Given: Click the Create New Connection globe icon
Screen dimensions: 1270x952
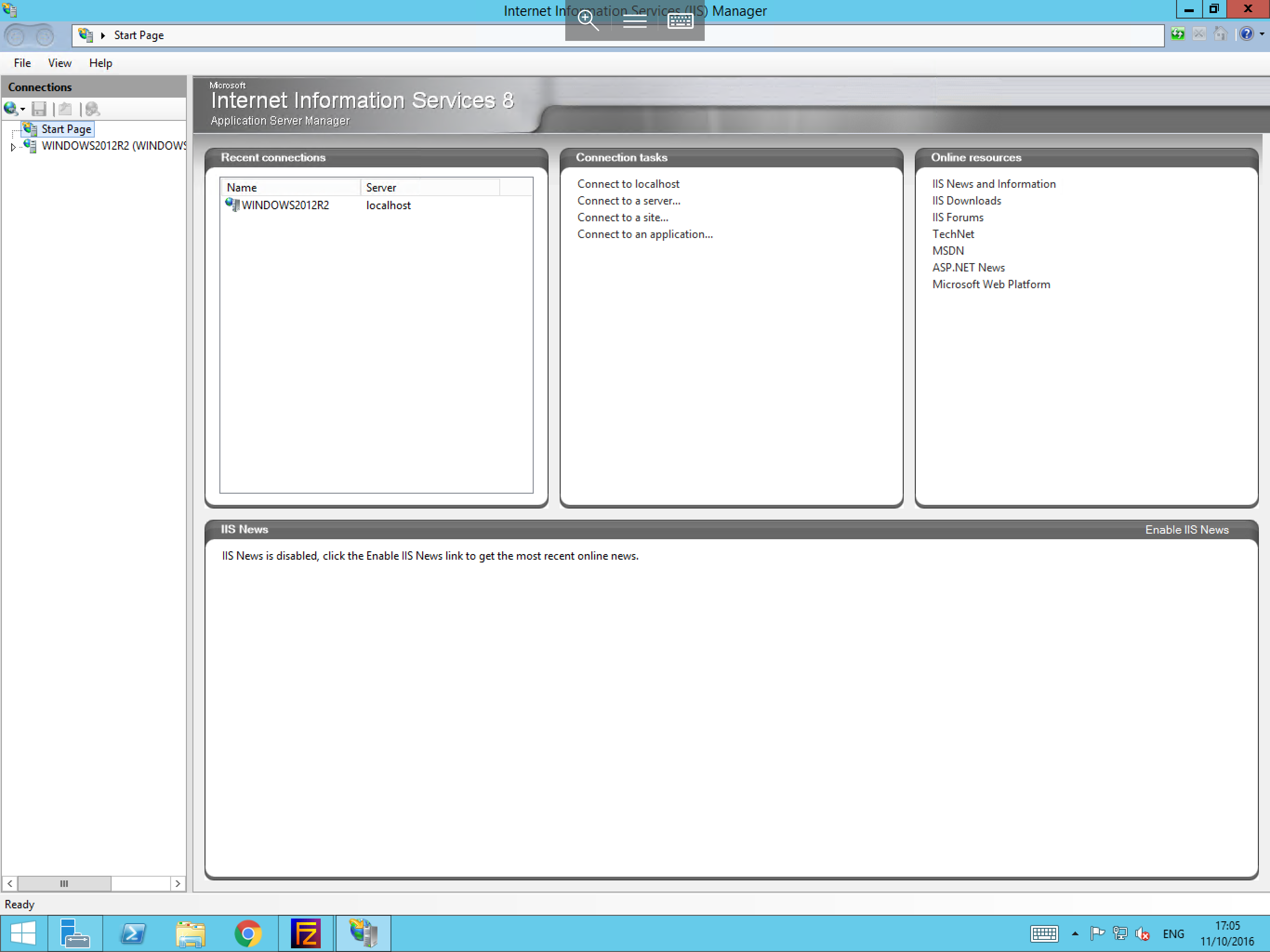Looking at the screenshot, I should (x=10, y=108).
